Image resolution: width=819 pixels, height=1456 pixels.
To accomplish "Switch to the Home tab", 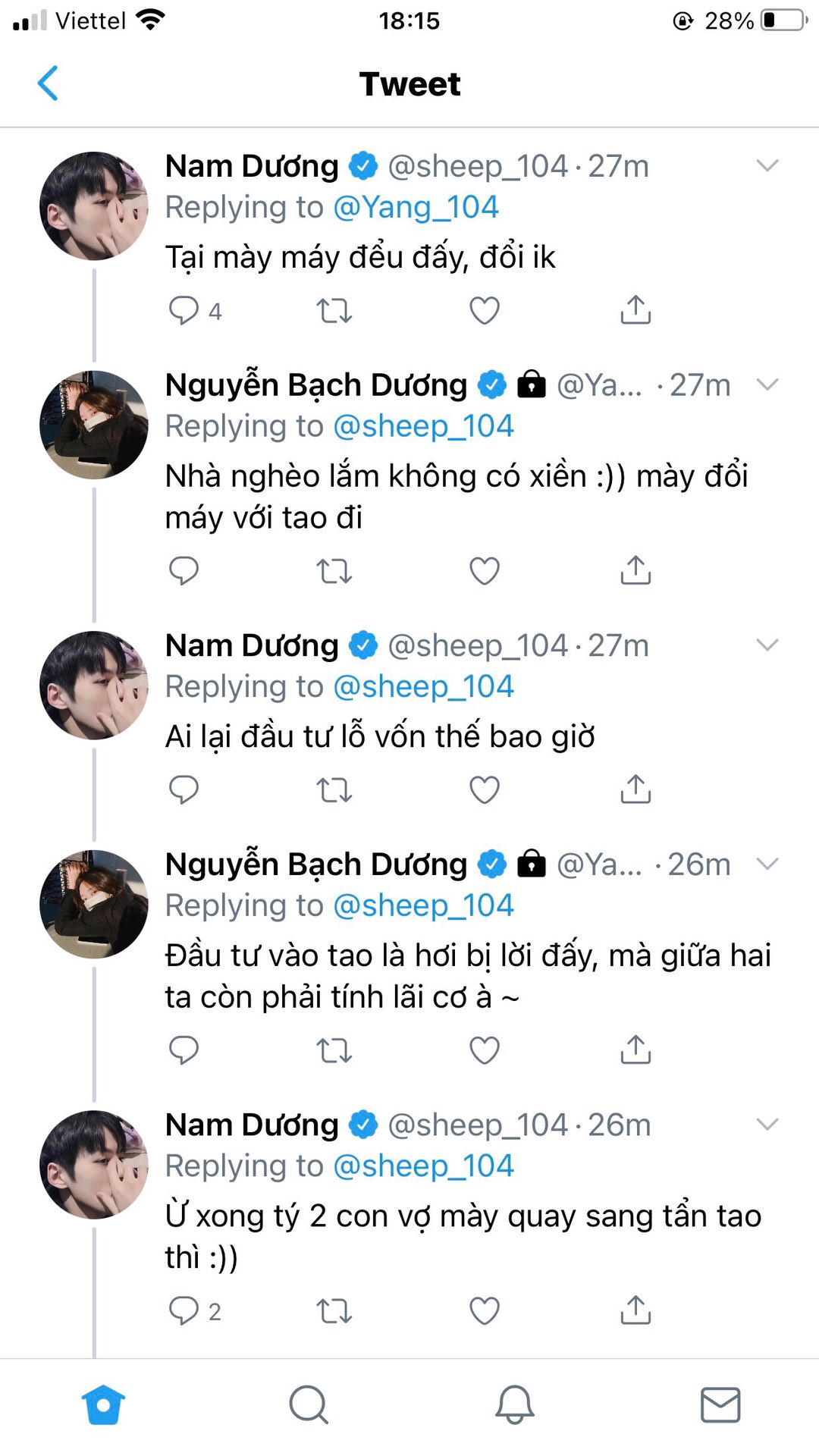I will 103,1404.
